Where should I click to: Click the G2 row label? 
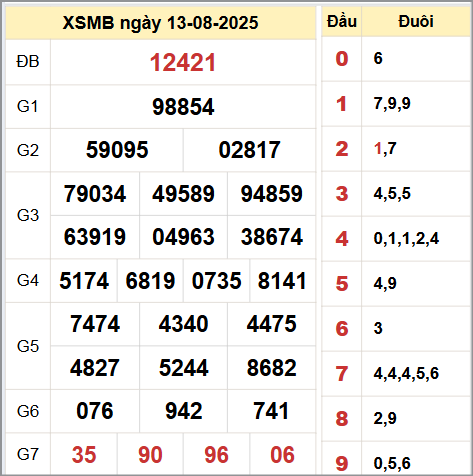tap(28, 150)
